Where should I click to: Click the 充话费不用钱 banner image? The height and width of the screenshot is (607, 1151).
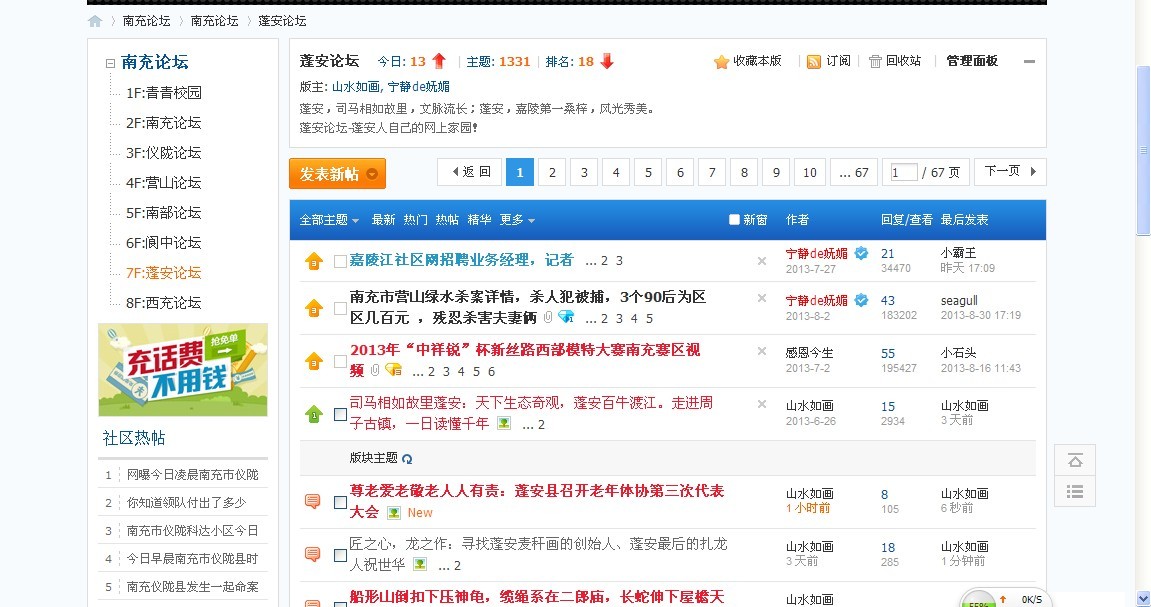pyautogui.click(x=183, y=370)
